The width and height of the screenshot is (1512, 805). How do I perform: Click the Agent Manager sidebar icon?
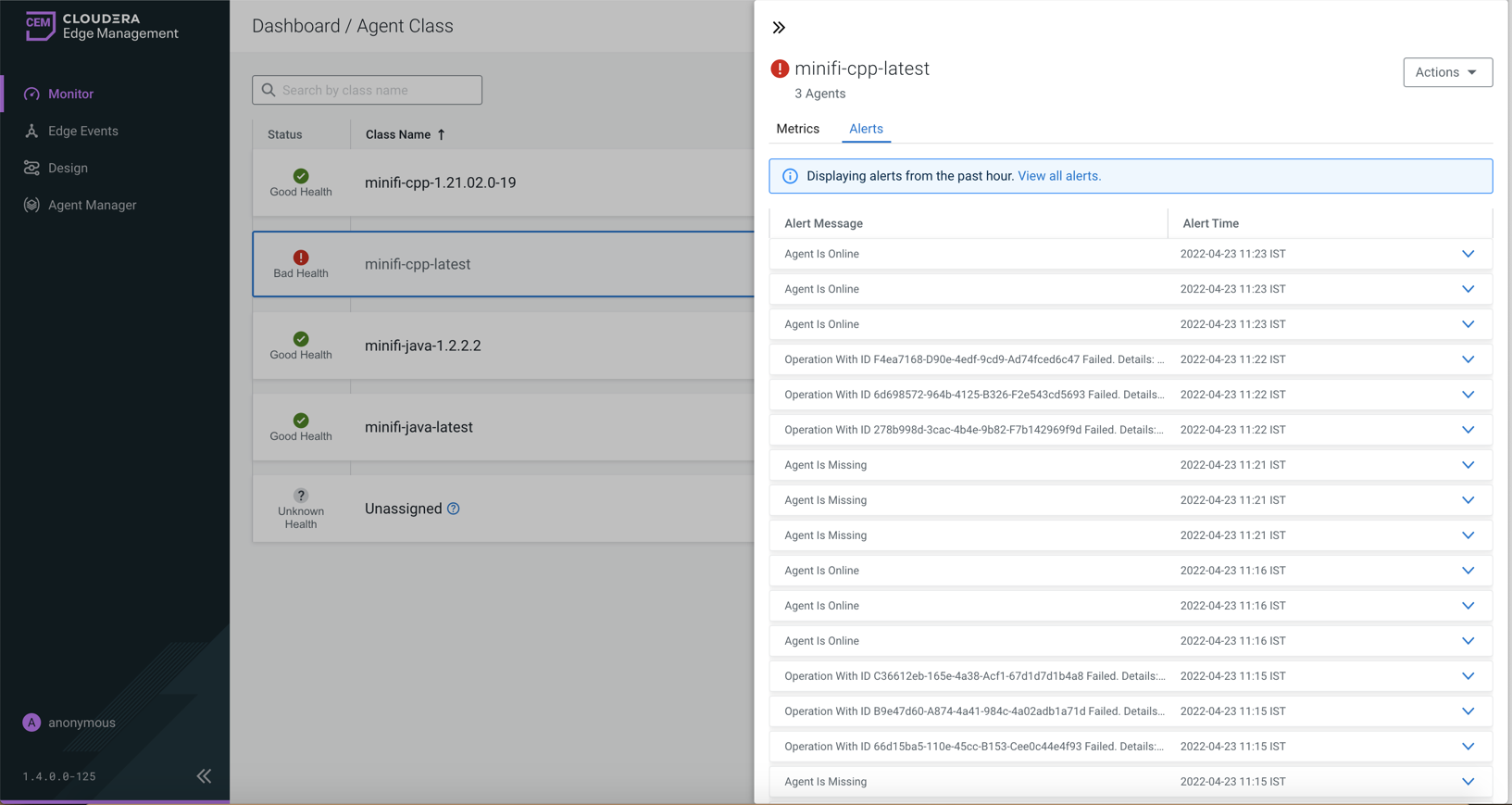pyautogui.click(x=31, y=205)
